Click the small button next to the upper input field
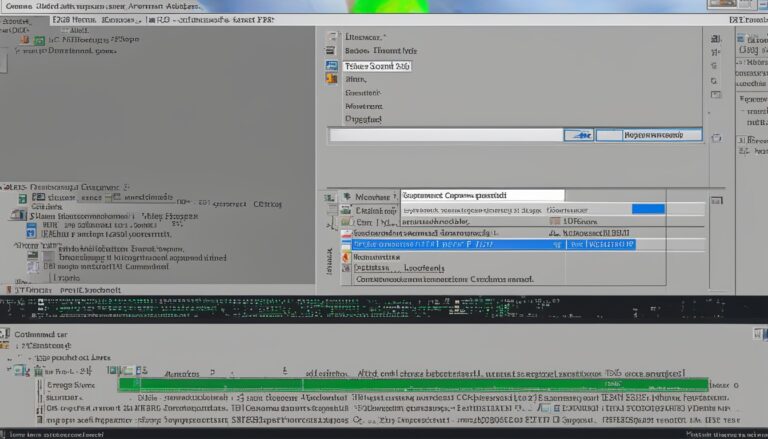Viewport: 768px width, 439px height. (577, 135)
